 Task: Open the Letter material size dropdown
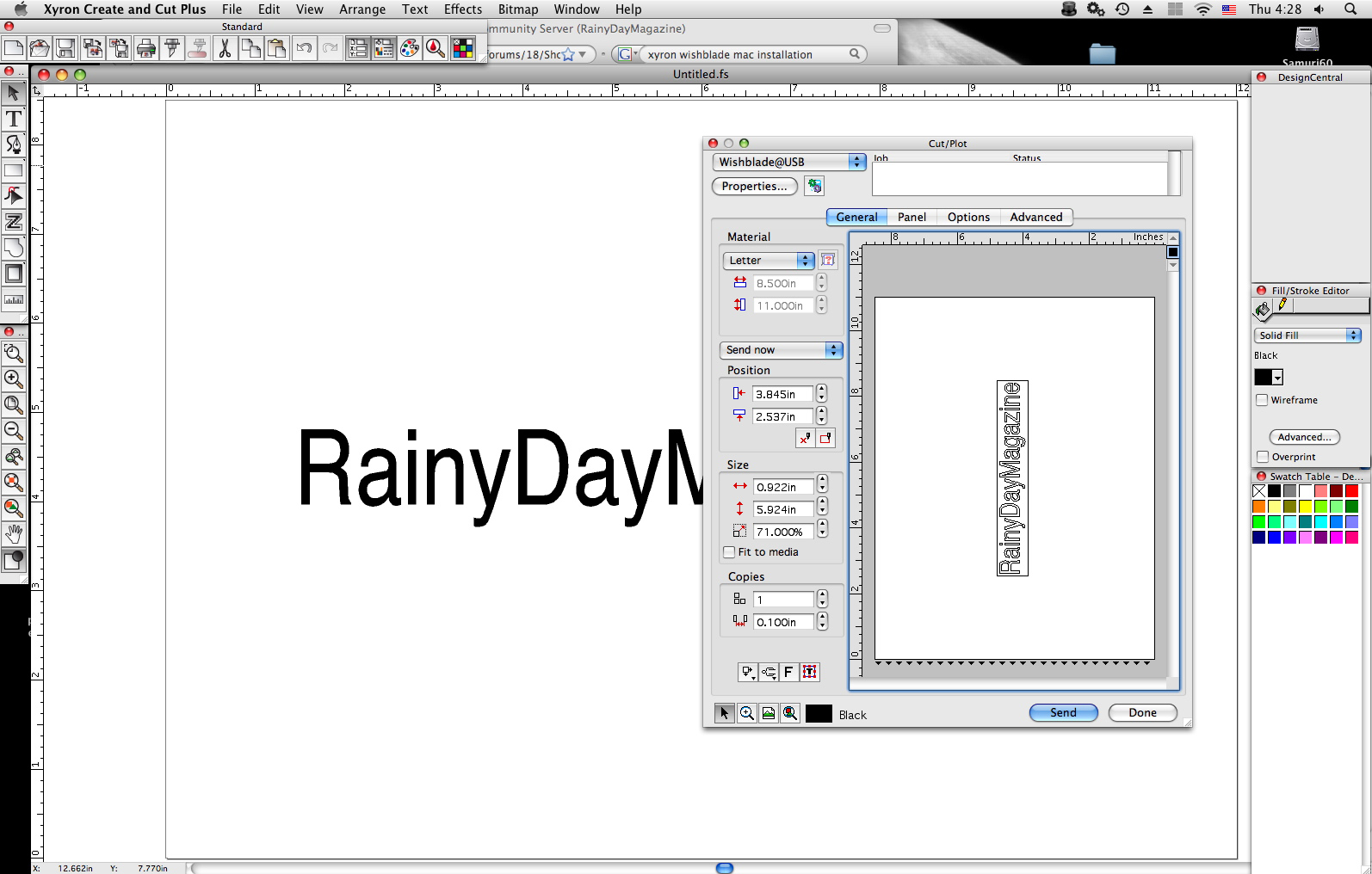(769, 260)
